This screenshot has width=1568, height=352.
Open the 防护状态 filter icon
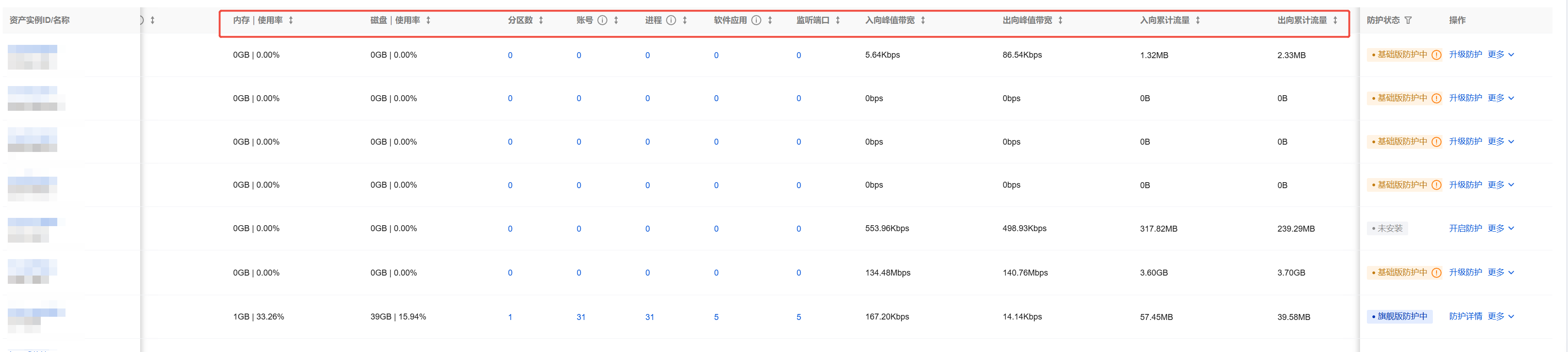(x=1408, y=20)
